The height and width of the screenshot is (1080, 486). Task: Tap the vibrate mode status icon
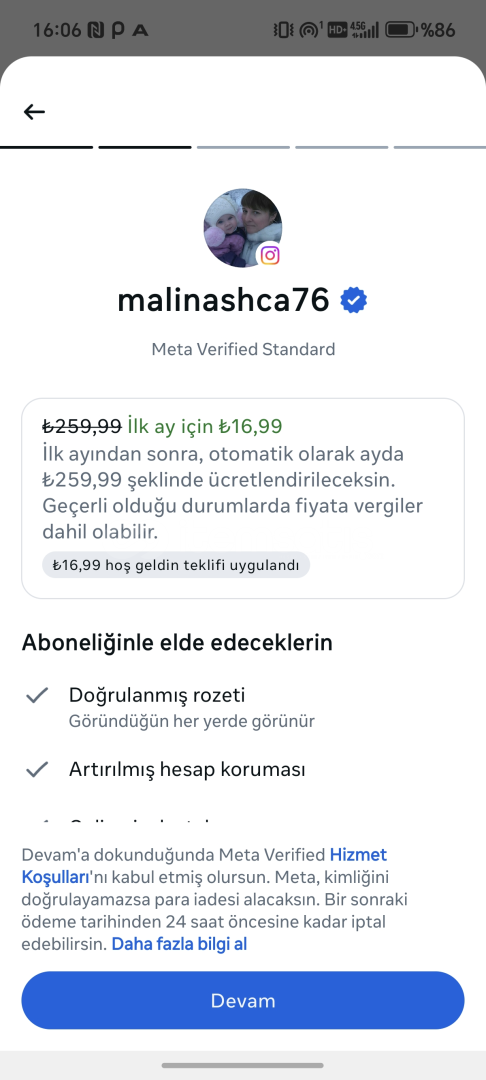(x=283, y=30)
